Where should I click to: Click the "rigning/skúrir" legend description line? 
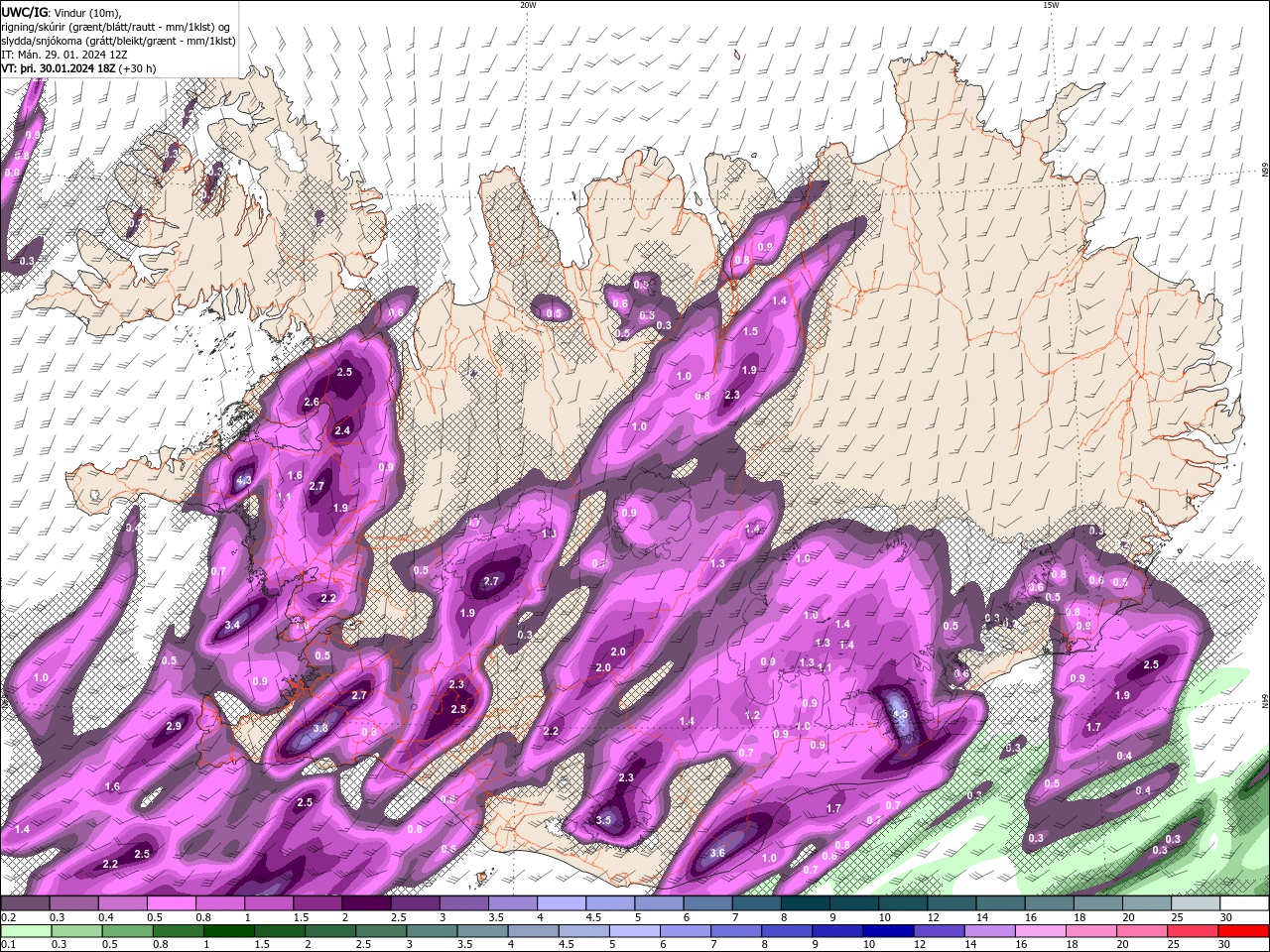116,26
